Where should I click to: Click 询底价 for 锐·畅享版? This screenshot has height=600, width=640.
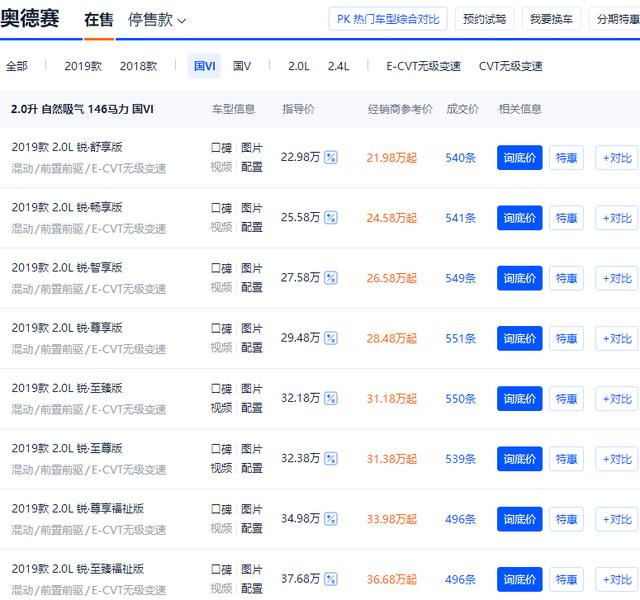pos(520,218)
